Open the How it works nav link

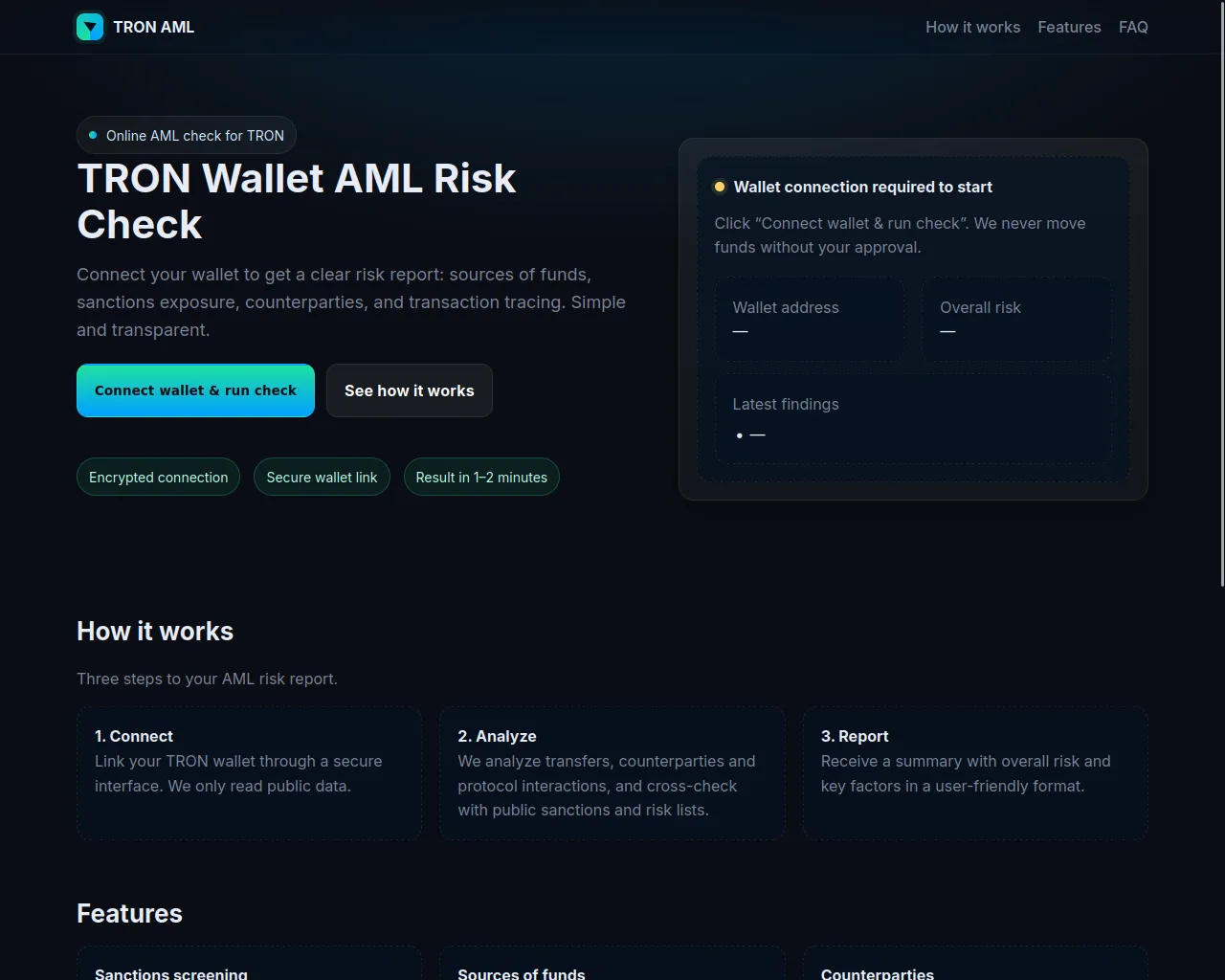(972, 27)
